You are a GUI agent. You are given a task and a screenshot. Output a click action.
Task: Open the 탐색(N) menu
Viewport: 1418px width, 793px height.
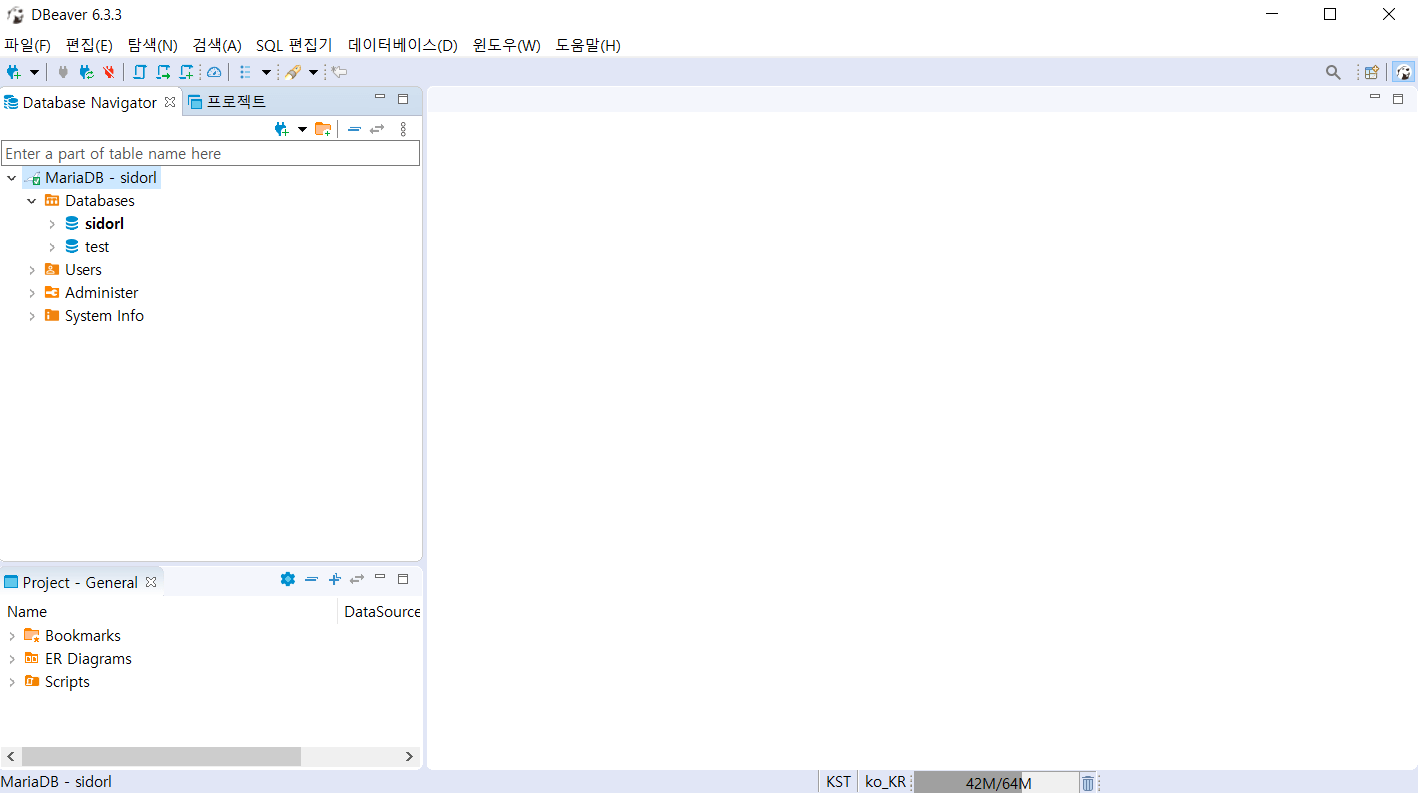[152, 45]
